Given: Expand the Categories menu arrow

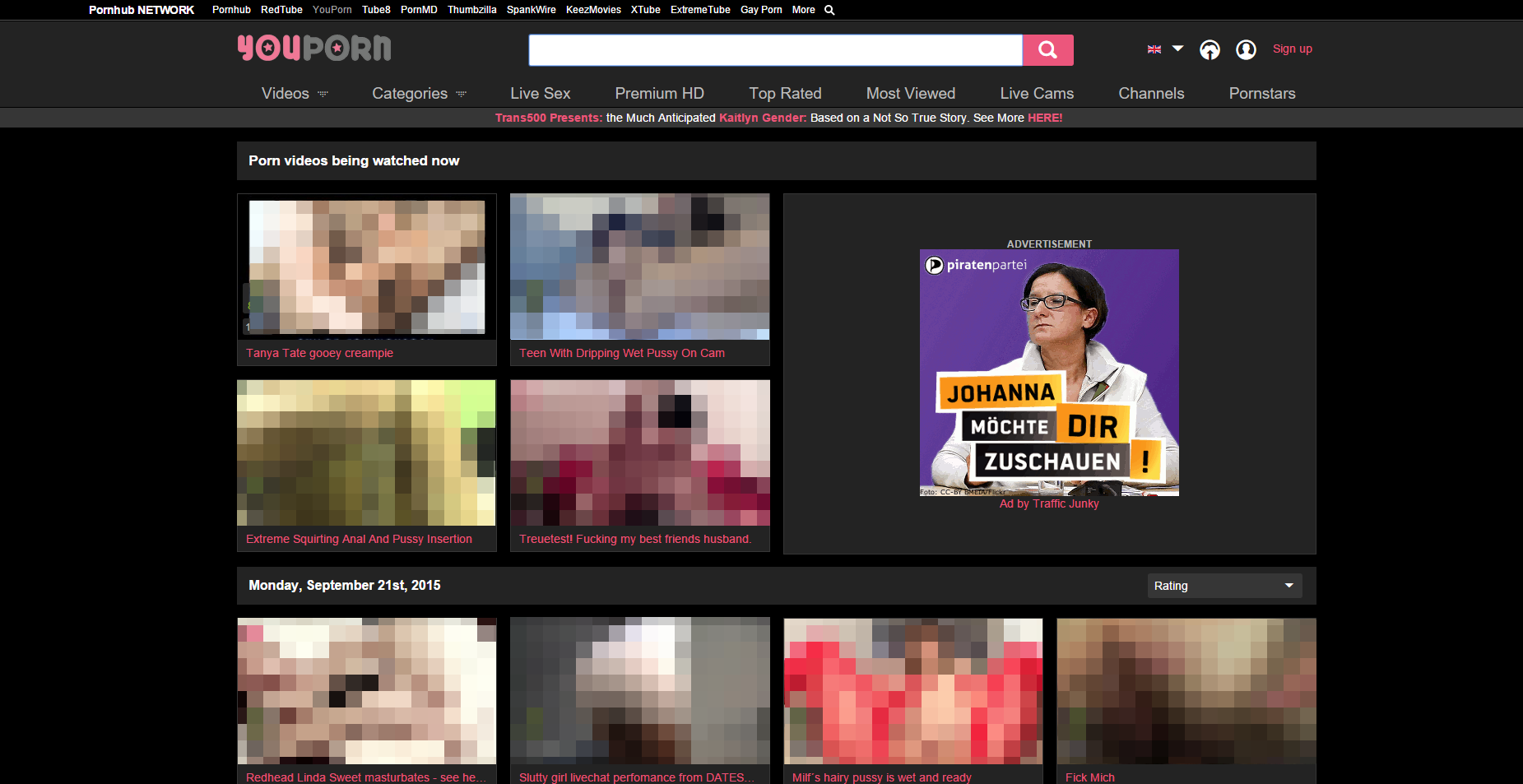Looking at the screenshot, I should [x=461, y=94].
